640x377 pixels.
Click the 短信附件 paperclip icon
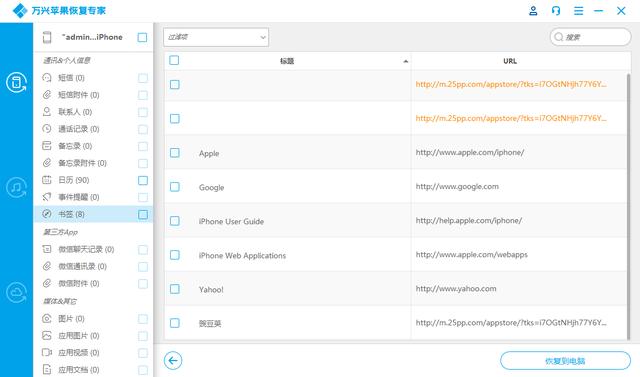(x=47, y=95)
